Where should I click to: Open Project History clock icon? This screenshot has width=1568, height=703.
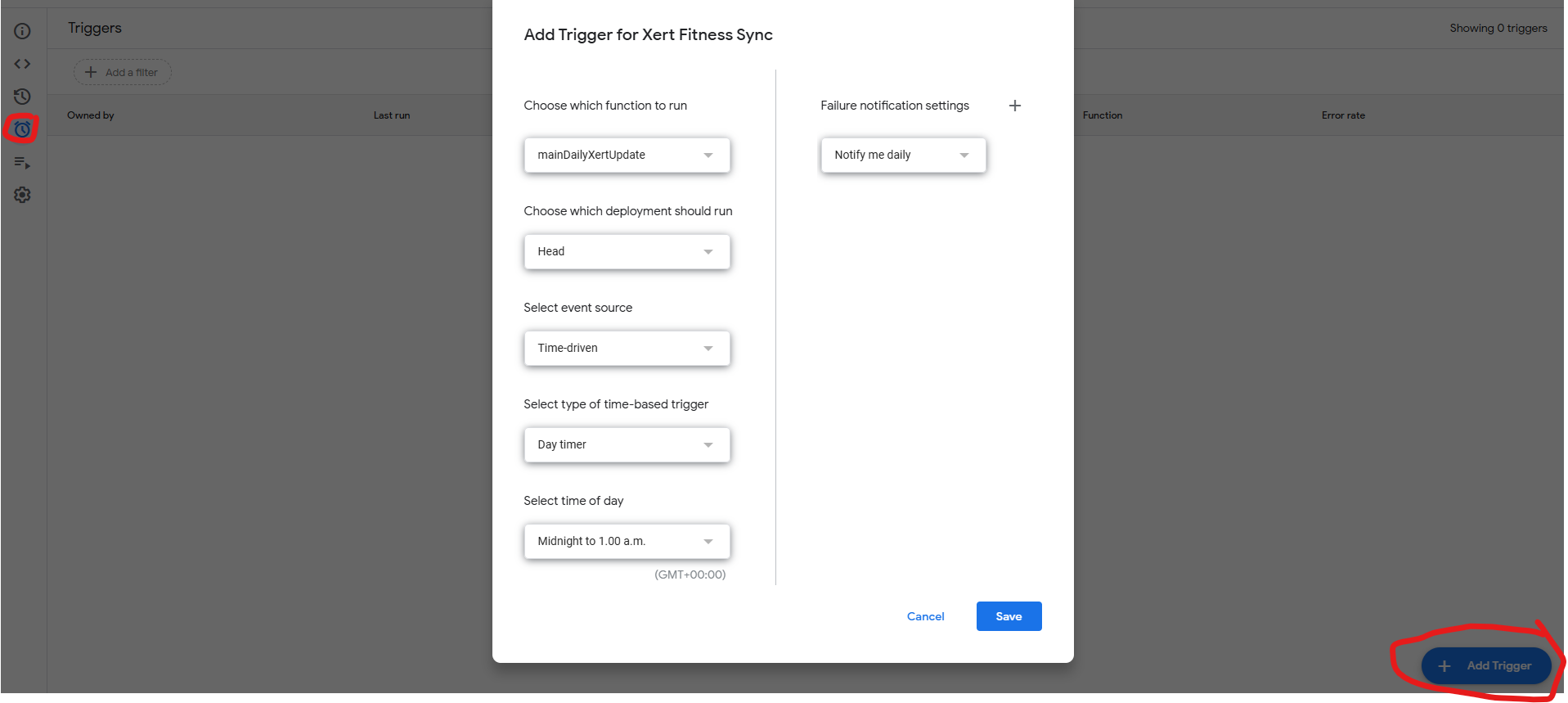coord(22,97)
